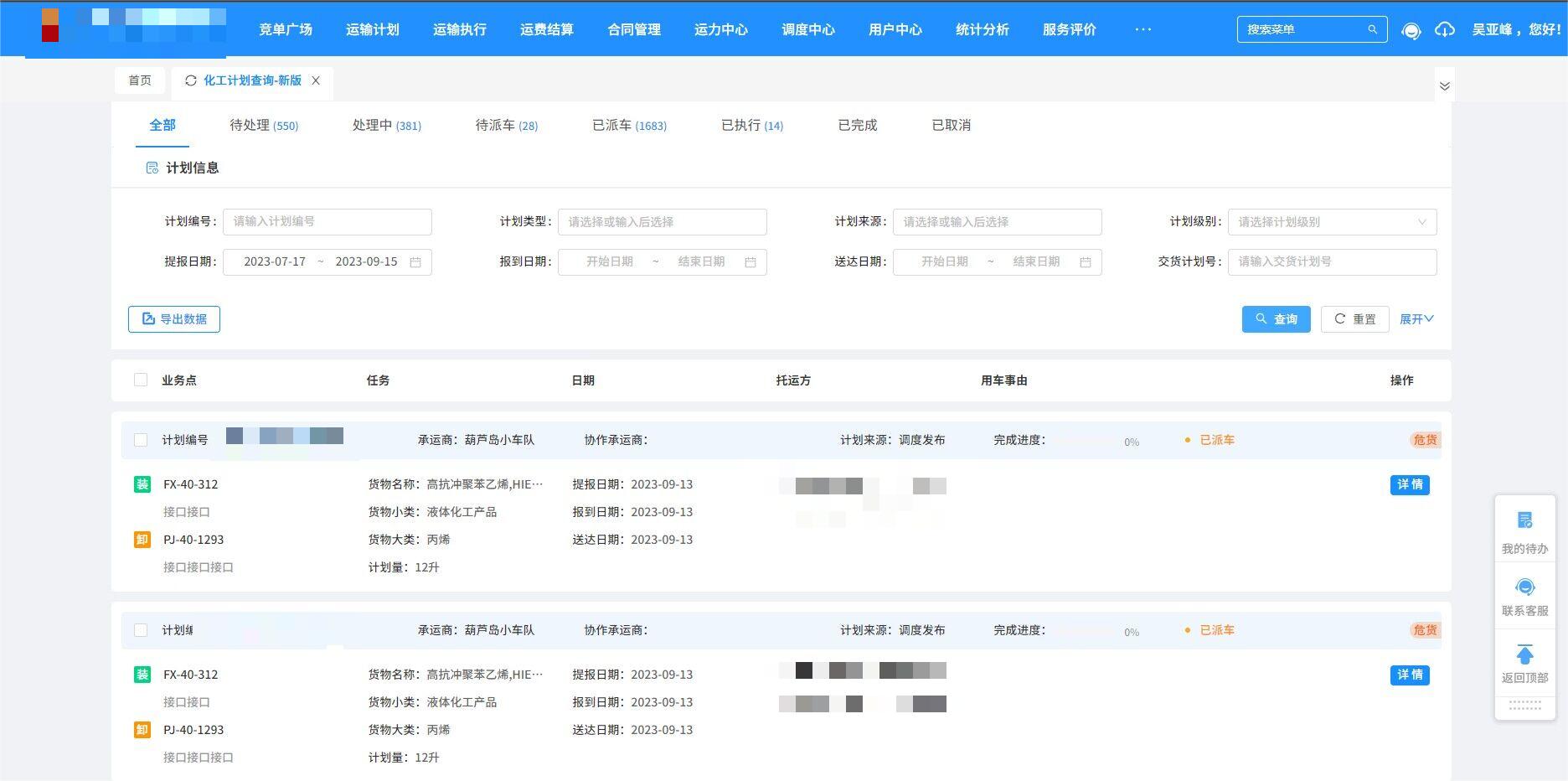
Task: Open 详情 for the first plan
Action: click(1410, 484)
